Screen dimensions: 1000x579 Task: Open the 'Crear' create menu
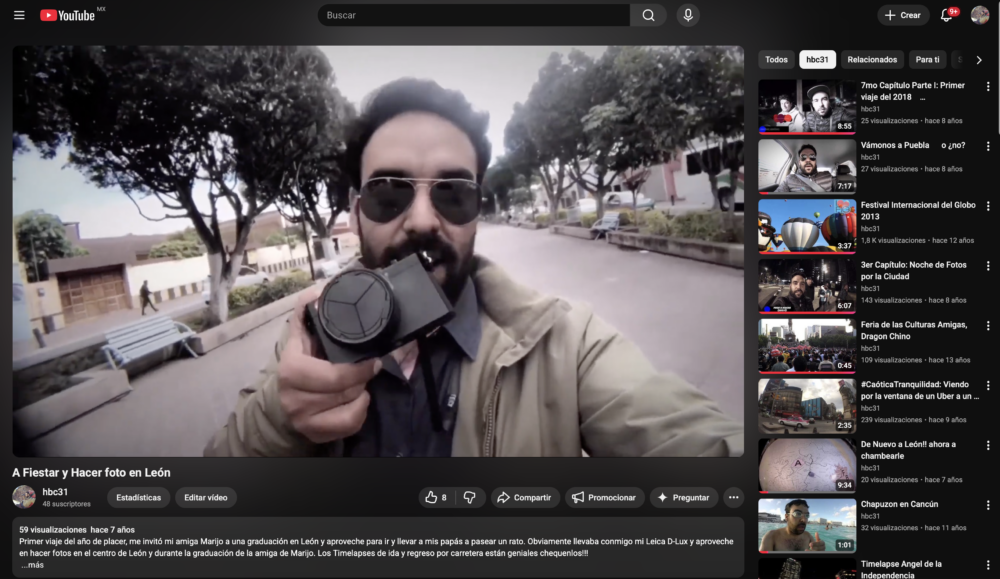click(x=903, y=15)
